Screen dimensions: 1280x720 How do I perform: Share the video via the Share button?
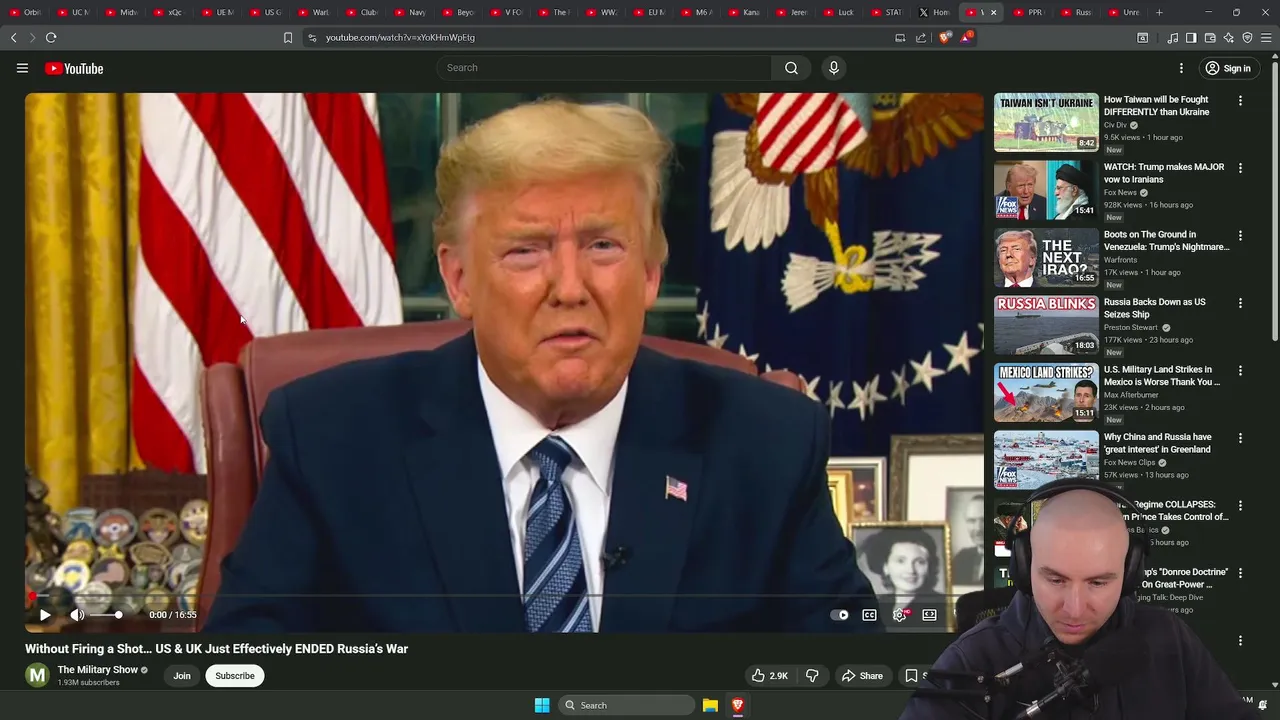(x=862, y=676)
